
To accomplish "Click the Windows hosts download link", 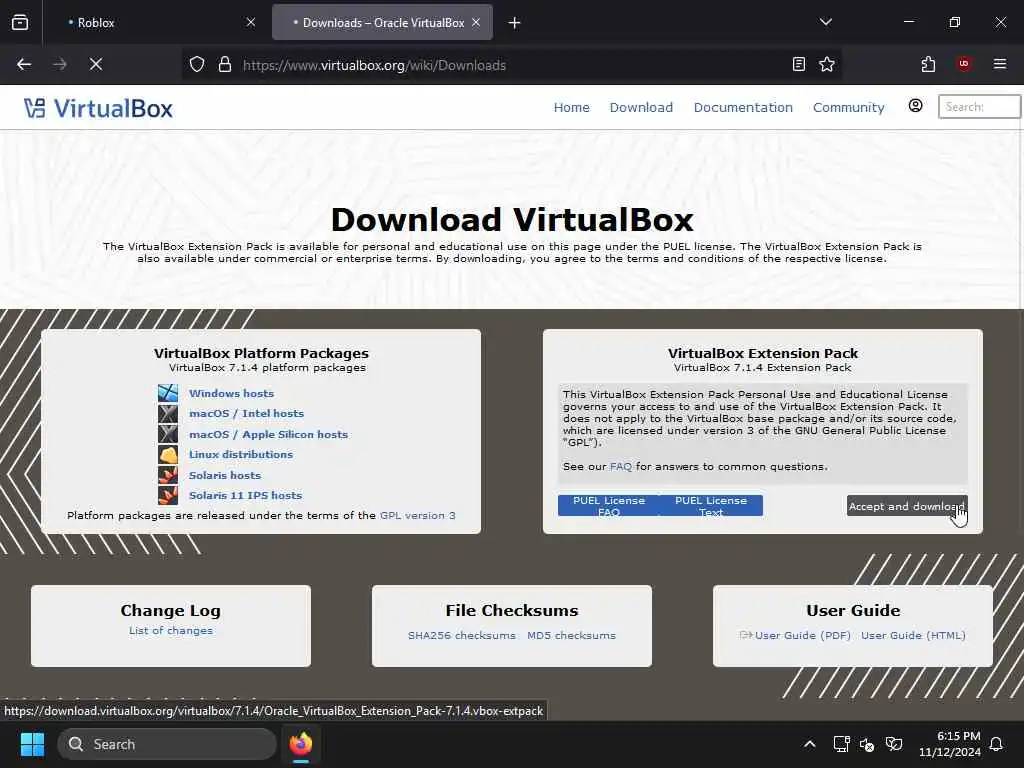I will [231, 393].
